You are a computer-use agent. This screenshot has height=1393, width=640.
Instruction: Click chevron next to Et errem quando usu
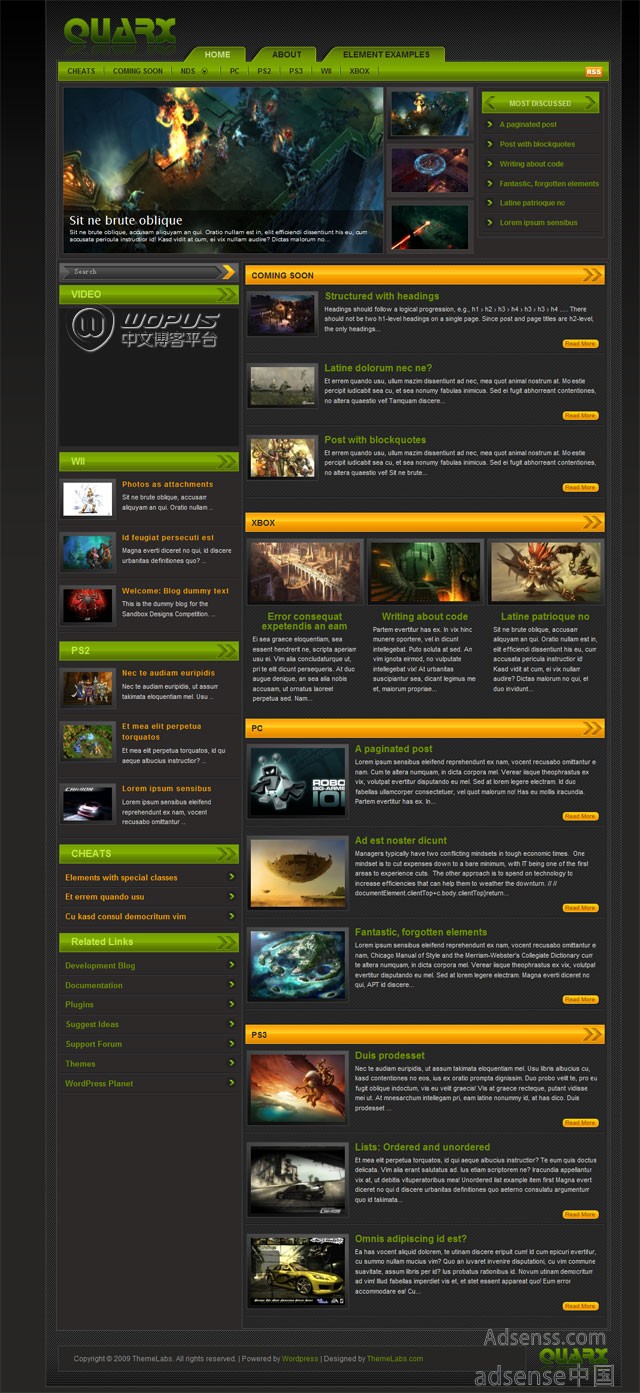click(232, 896)
